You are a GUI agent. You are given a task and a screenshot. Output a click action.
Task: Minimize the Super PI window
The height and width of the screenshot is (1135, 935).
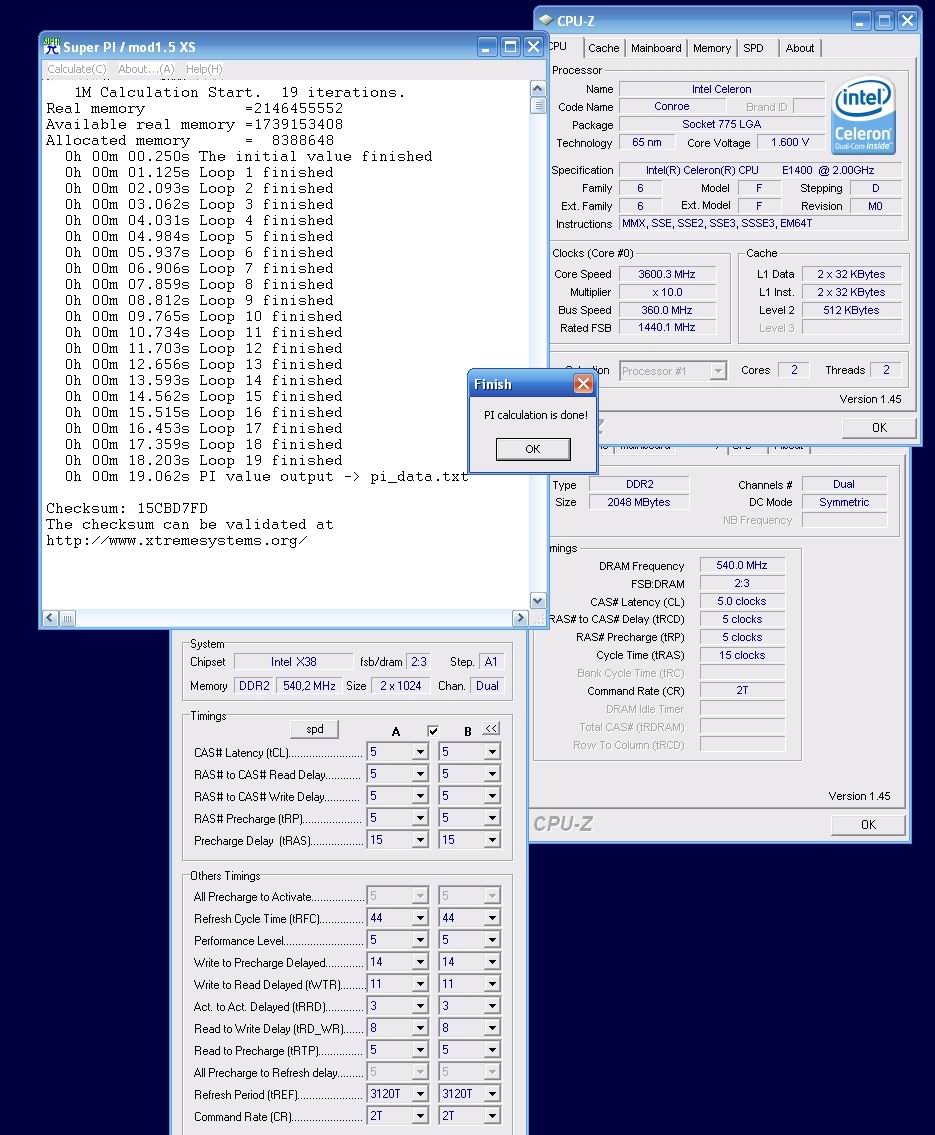(x=487, y=47)
